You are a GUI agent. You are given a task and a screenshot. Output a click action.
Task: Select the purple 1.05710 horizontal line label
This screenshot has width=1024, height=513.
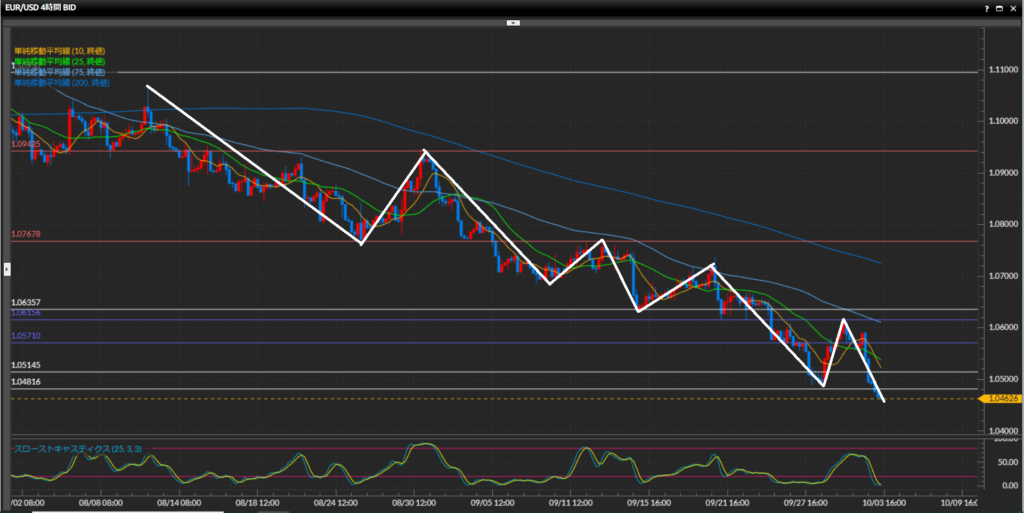(26, 336)
